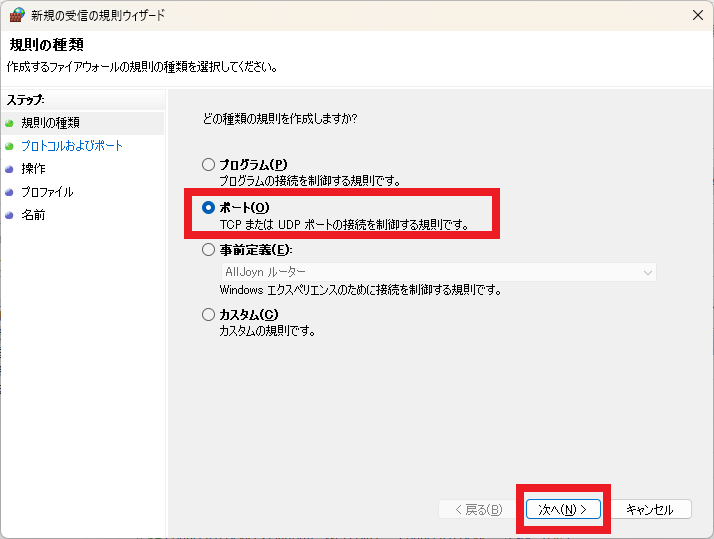Click the キャンセル button

[650, 509]
